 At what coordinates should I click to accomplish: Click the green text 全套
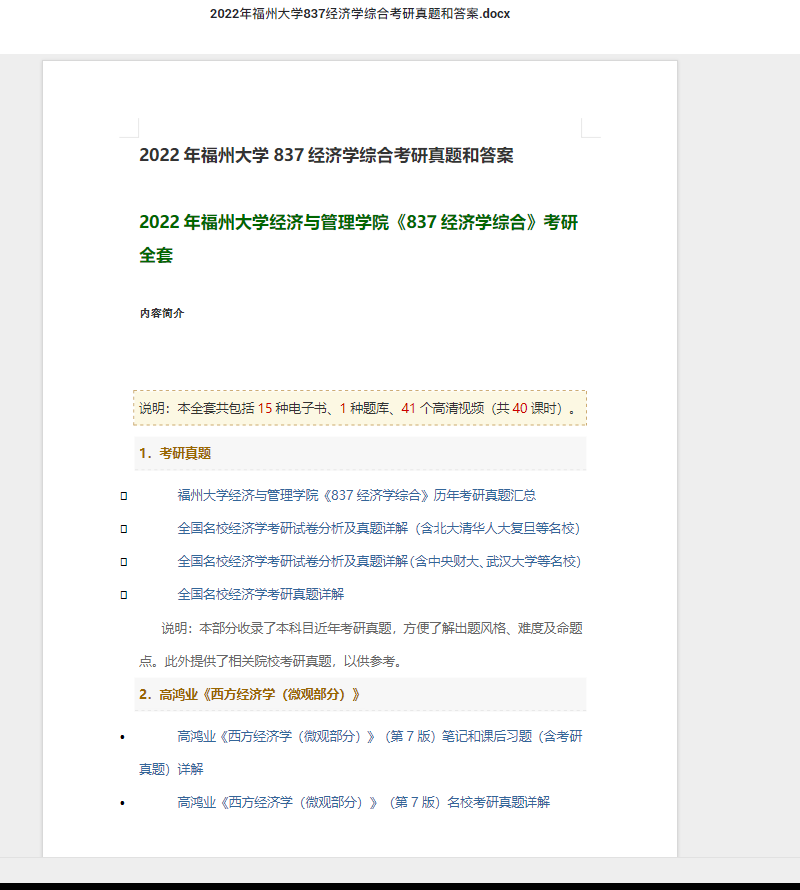(156, 255)
